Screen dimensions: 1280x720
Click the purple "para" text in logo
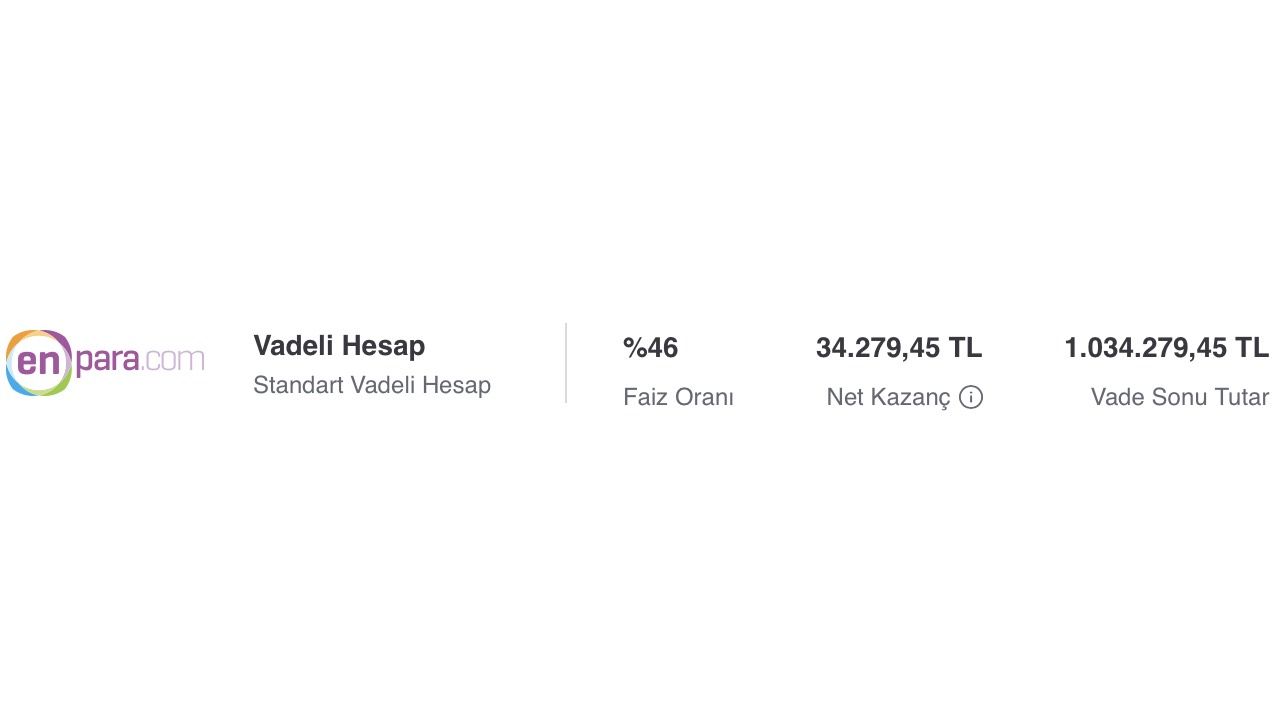point(108,362)
